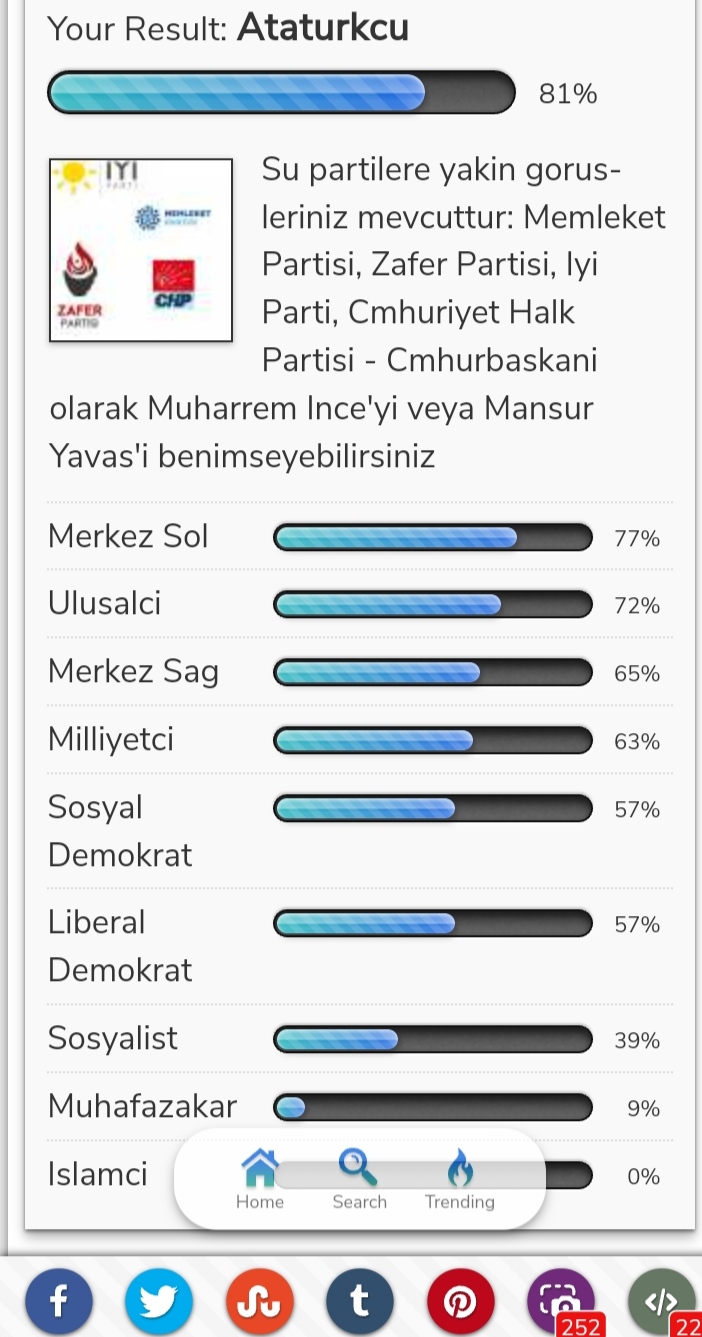Pin result on Pinterest
Screen dimensions: 702x1337
coord(461,1301)
